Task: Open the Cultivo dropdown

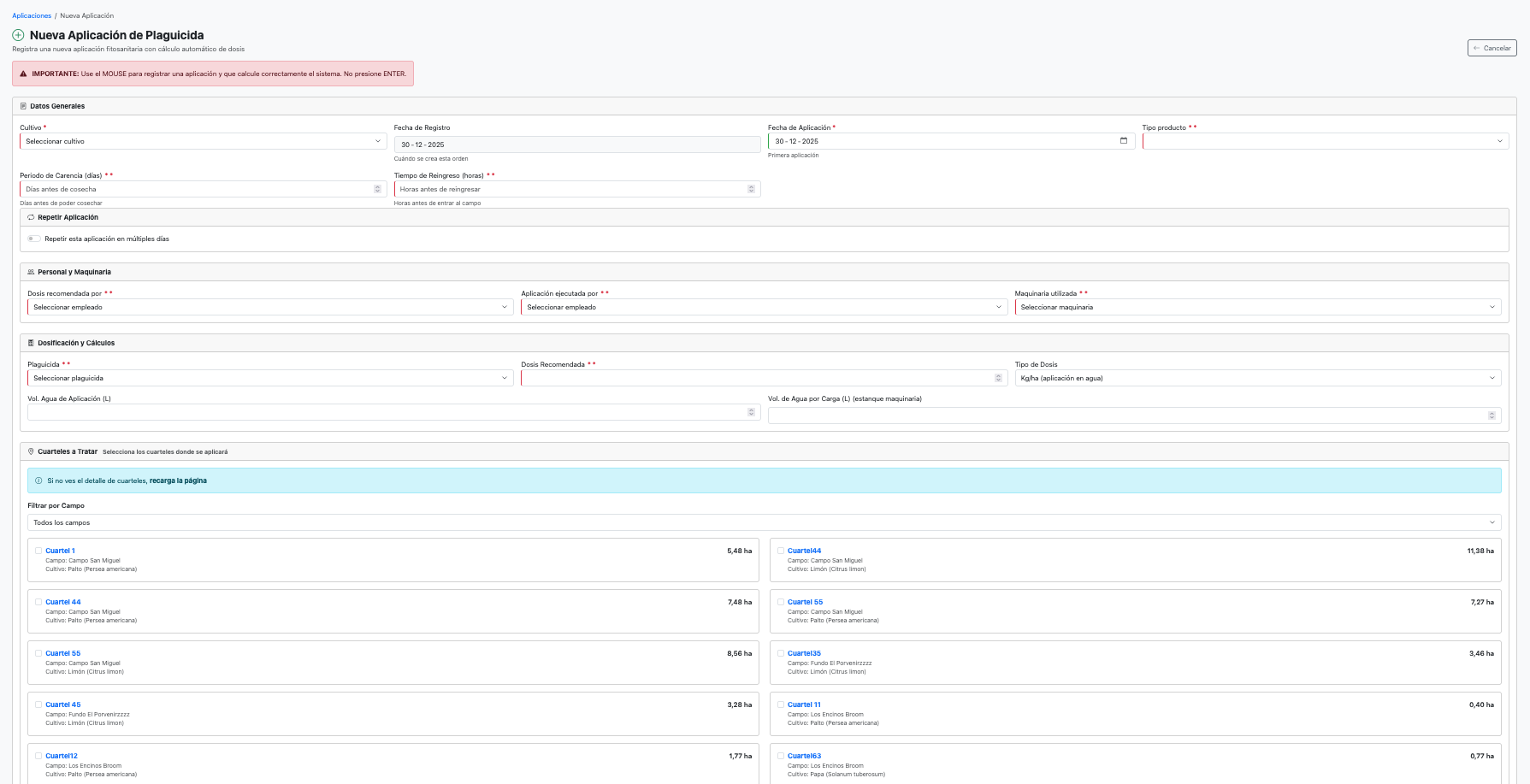Action: coord(203,141)
